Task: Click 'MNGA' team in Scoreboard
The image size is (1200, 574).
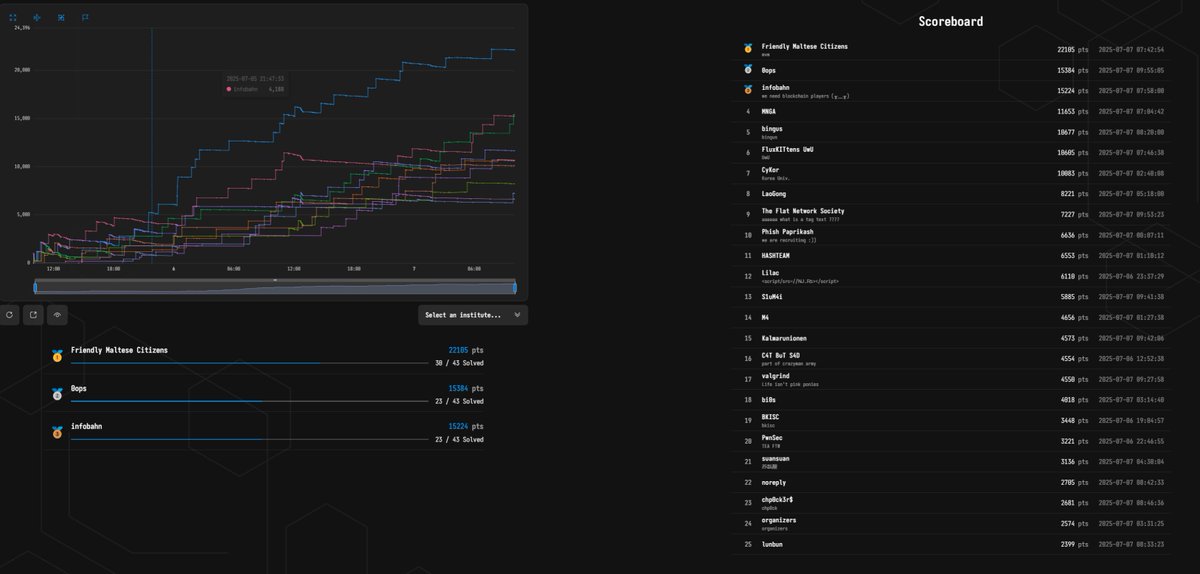Action: (x=769, y=111)
